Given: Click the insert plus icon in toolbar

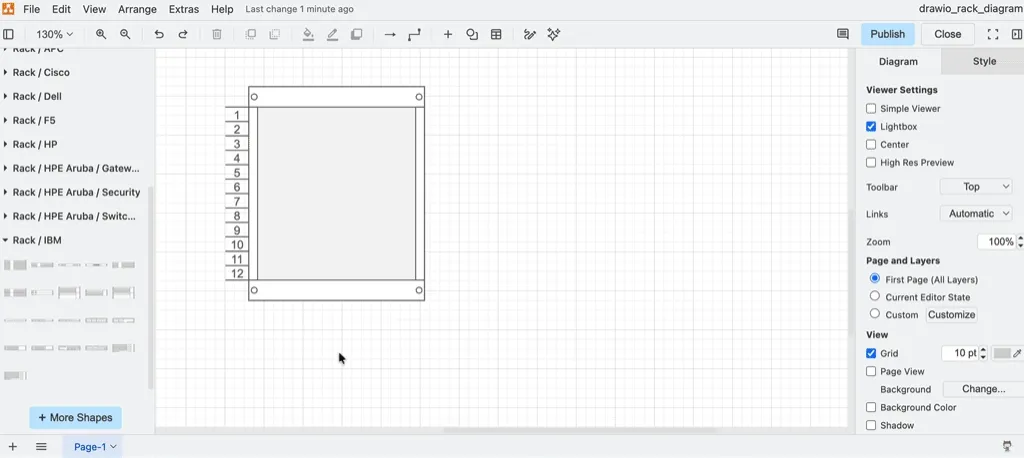Looking at the screenshot, I should click(x=448, y=34).
